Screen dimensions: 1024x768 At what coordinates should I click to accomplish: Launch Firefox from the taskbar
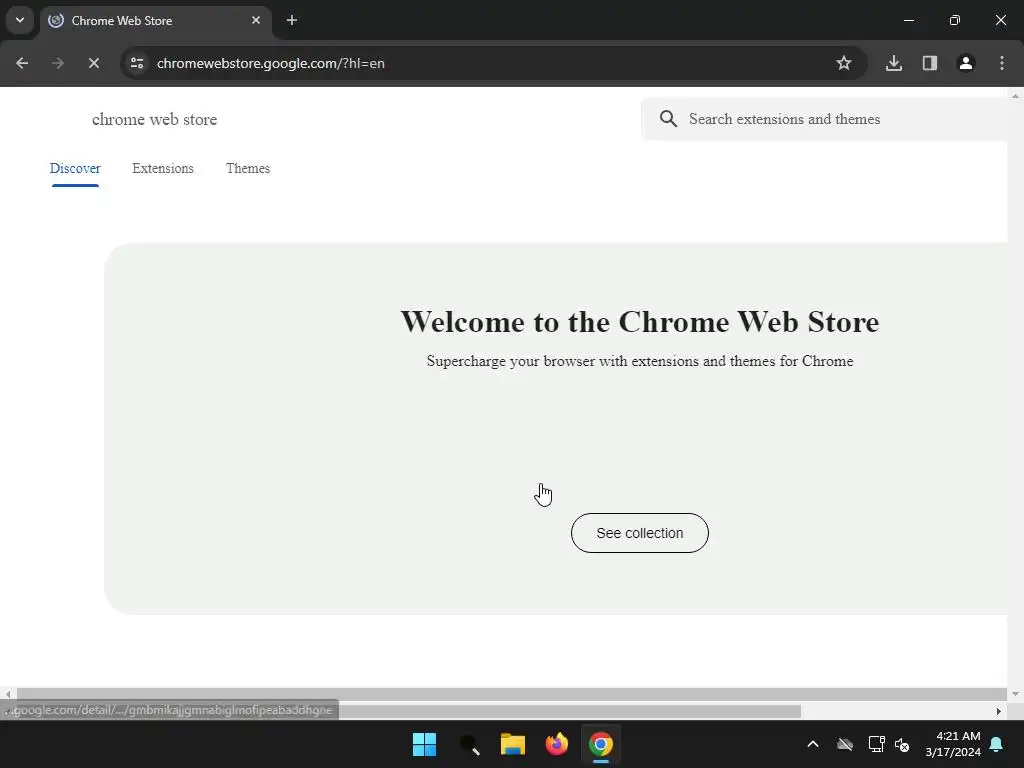(x=556, y=744)
